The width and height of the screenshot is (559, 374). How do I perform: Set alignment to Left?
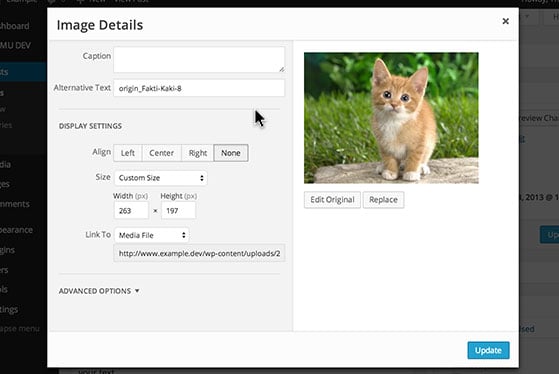(x=128, y=153)
